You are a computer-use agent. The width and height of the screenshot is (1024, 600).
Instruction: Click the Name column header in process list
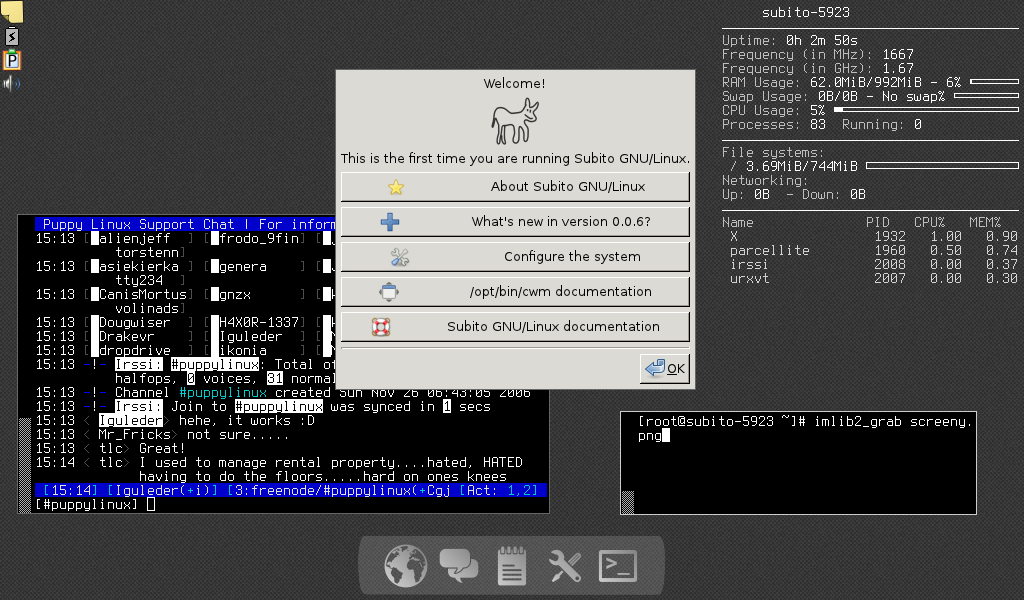click(737, 223)
